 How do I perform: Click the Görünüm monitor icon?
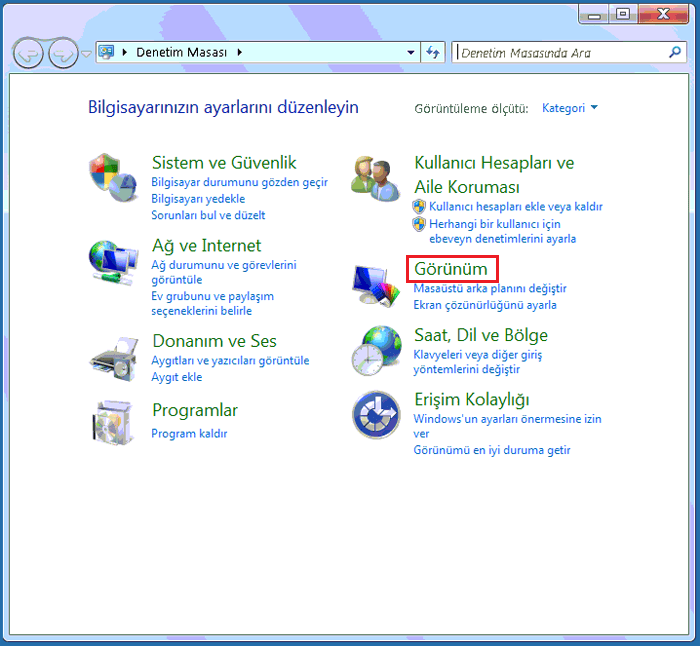376,286
